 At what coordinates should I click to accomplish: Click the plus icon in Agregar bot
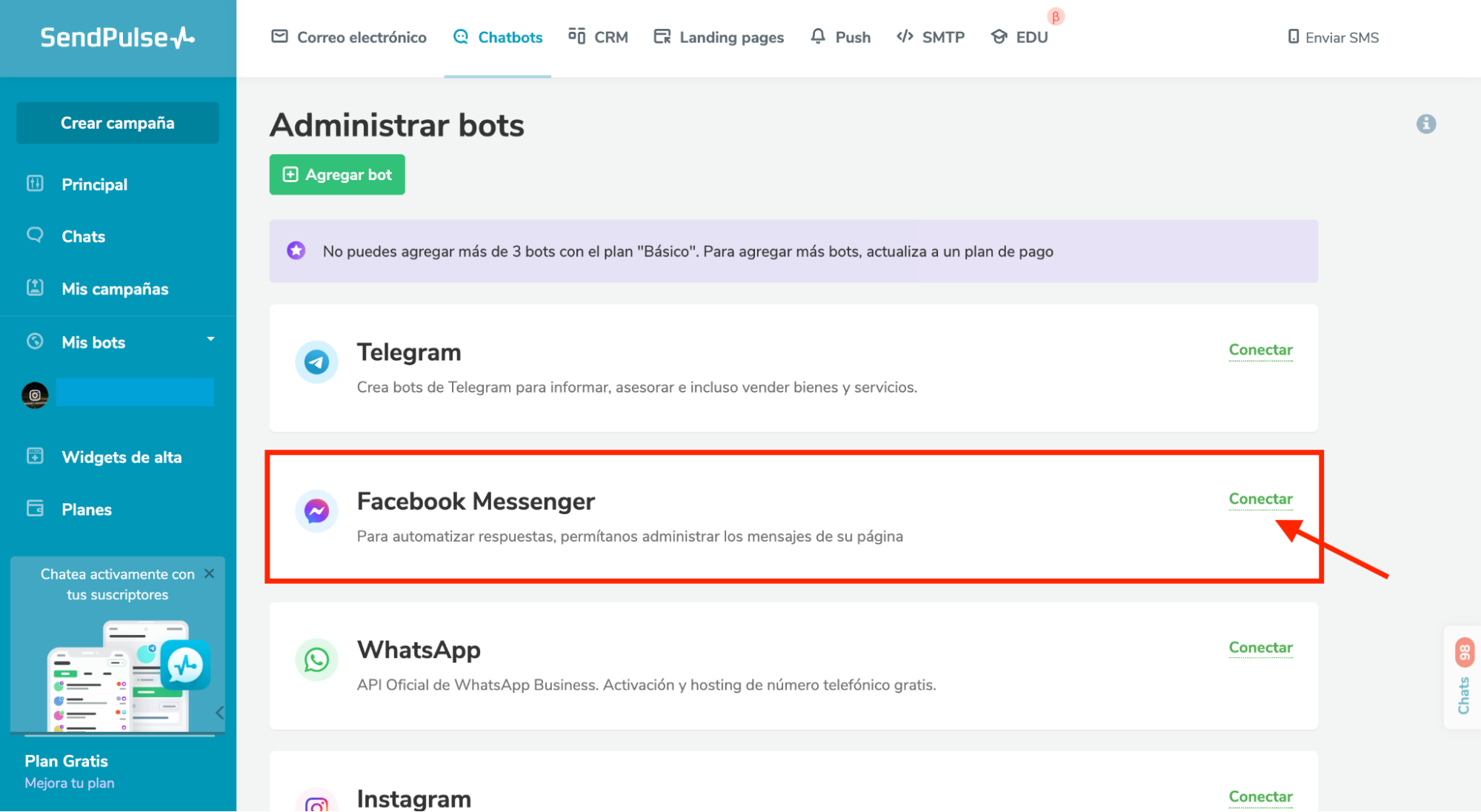click(x=290, y=174)
